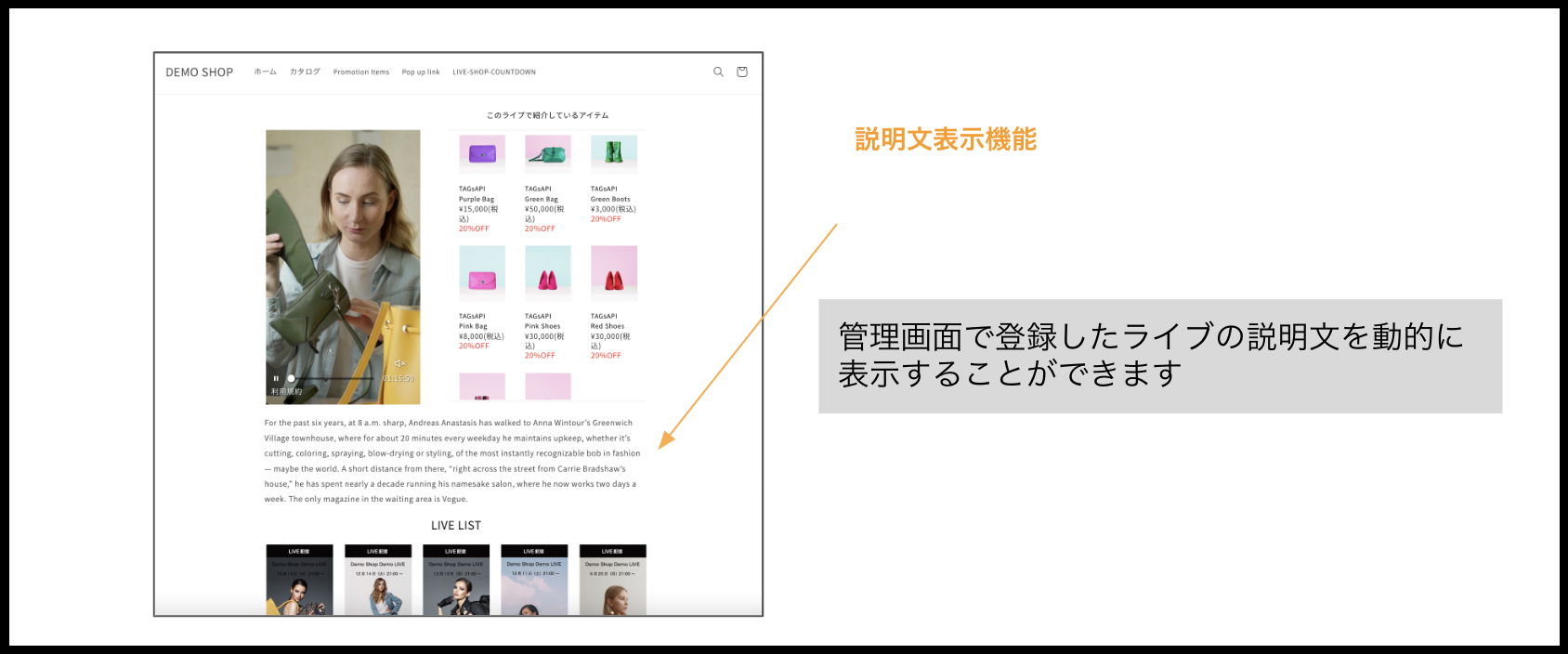
Task: Select the Purple Bag product image
Action: click(482, 153)
